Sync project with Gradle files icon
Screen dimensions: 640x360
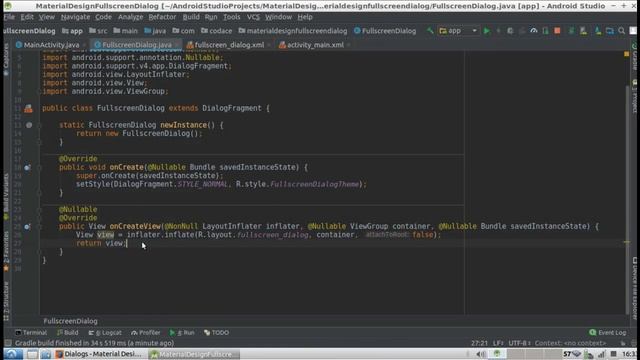[x=571, y=31]
